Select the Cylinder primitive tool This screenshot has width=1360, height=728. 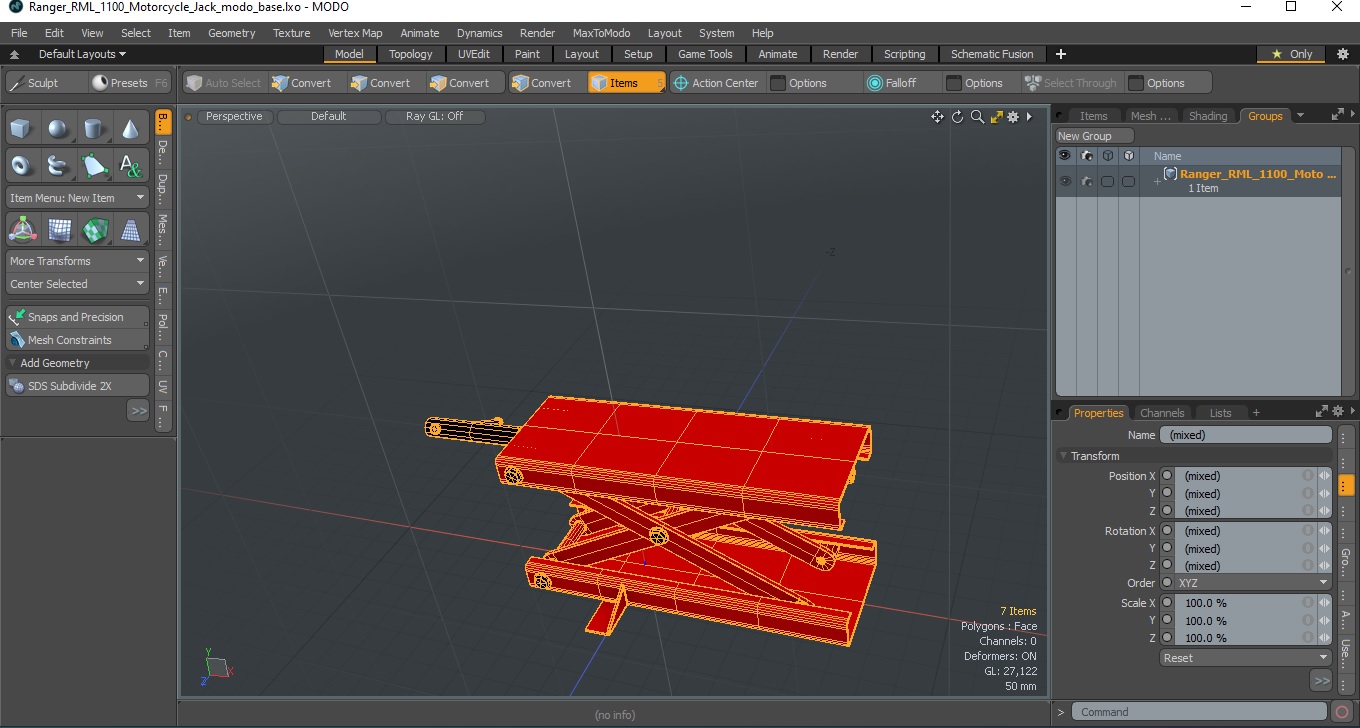(94, 128)
